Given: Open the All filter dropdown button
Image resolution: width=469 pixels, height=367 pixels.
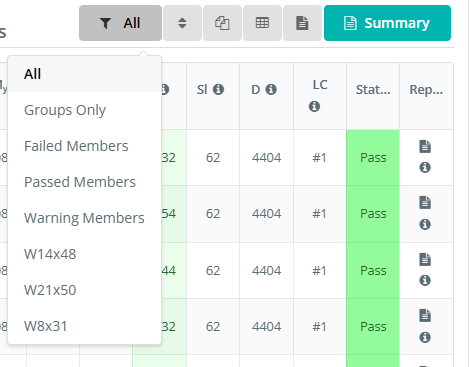Looking at the screenshot, I should [x=120, y=23].
